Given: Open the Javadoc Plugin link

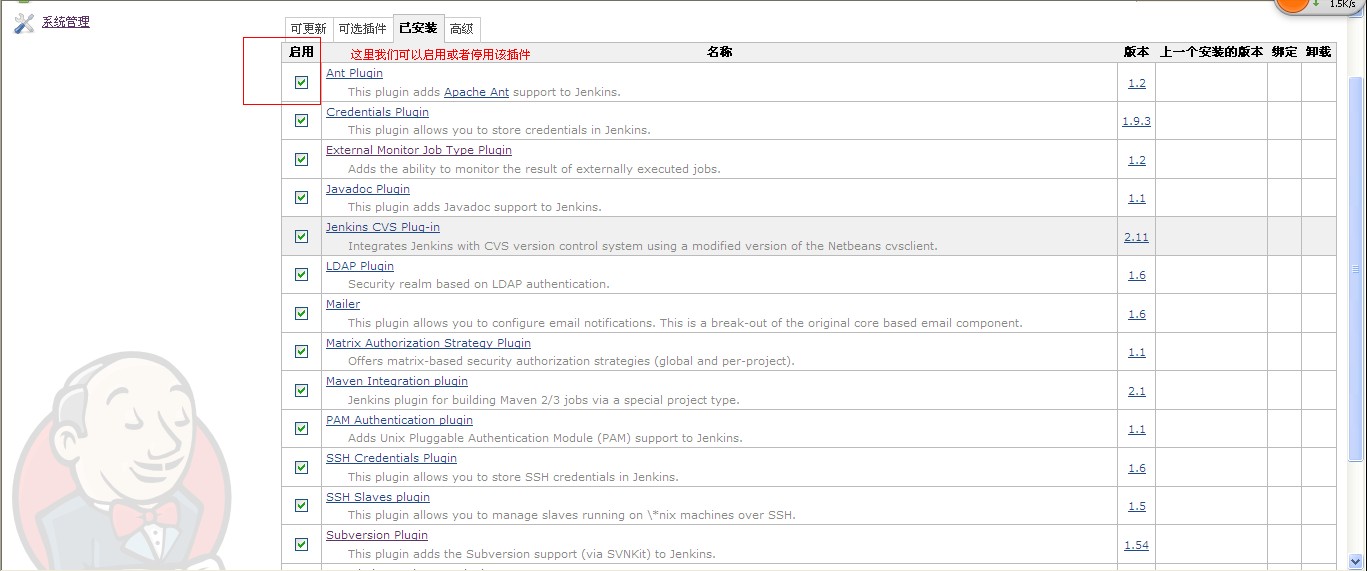Looking at the screenshot, I should coord(368,189).
